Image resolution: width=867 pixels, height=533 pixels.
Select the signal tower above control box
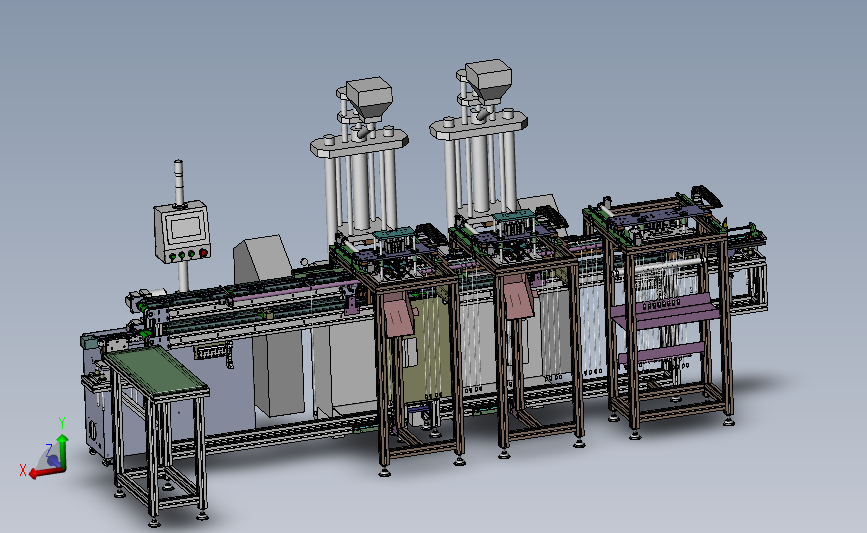(179, 184)
